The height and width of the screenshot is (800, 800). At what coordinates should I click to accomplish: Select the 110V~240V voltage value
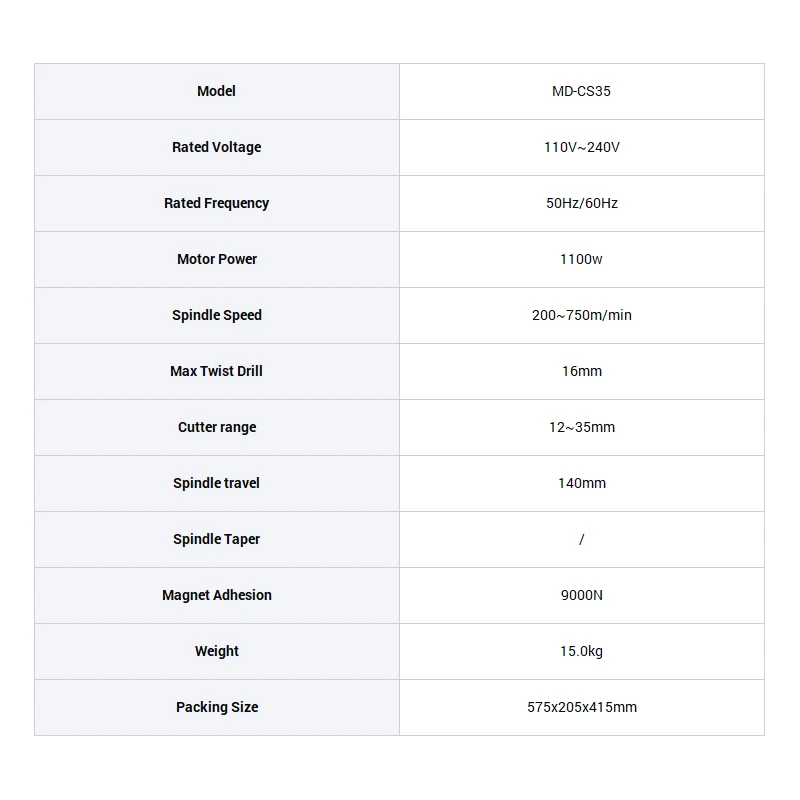point(581,147)
